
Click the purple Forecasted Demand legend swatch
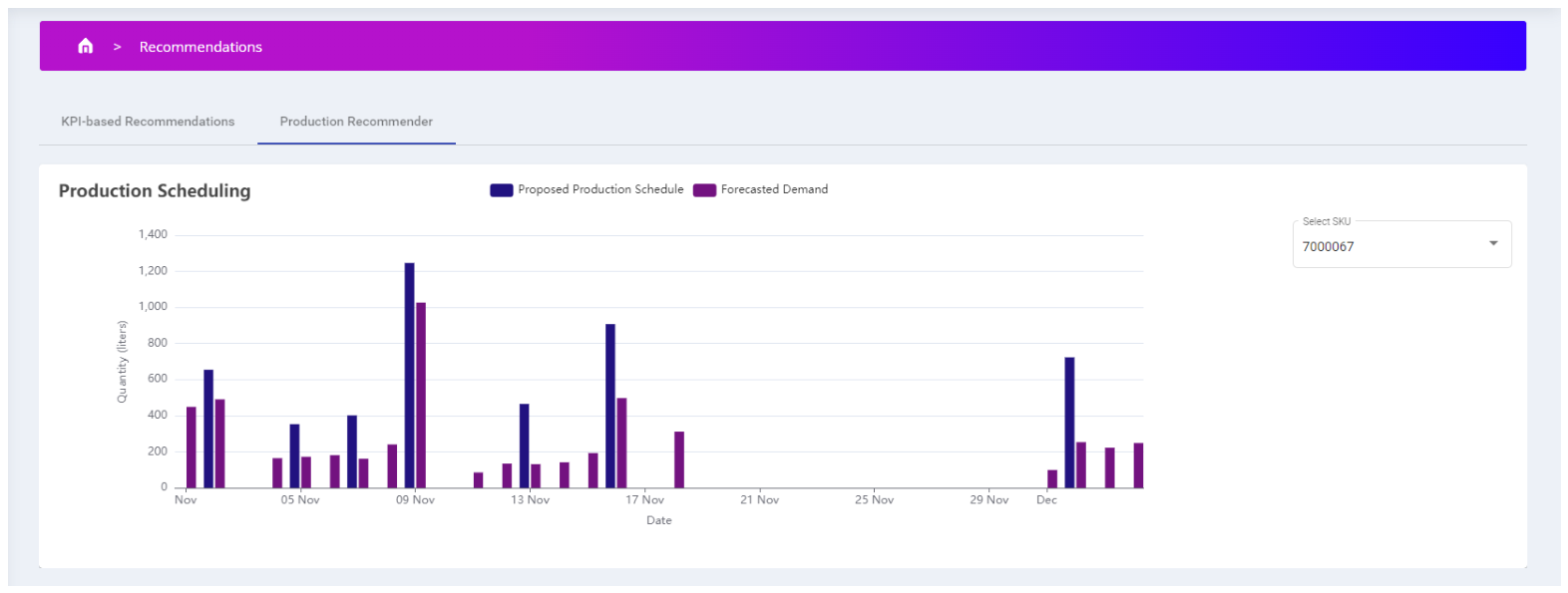[x=705, y=190]
